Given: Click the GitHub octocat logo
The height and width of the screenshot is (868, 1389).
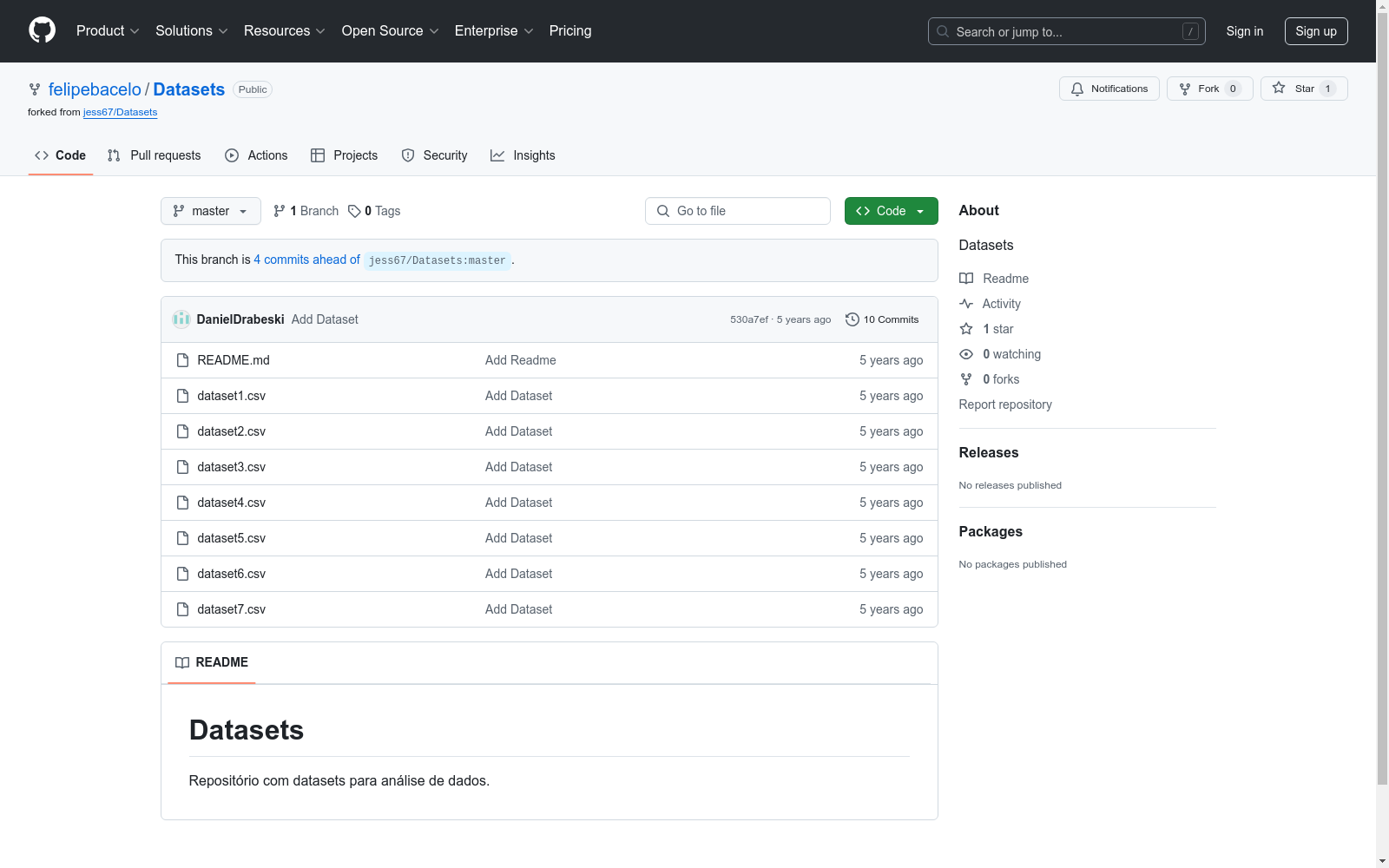Looking at the screenshot, I should 42,30.
